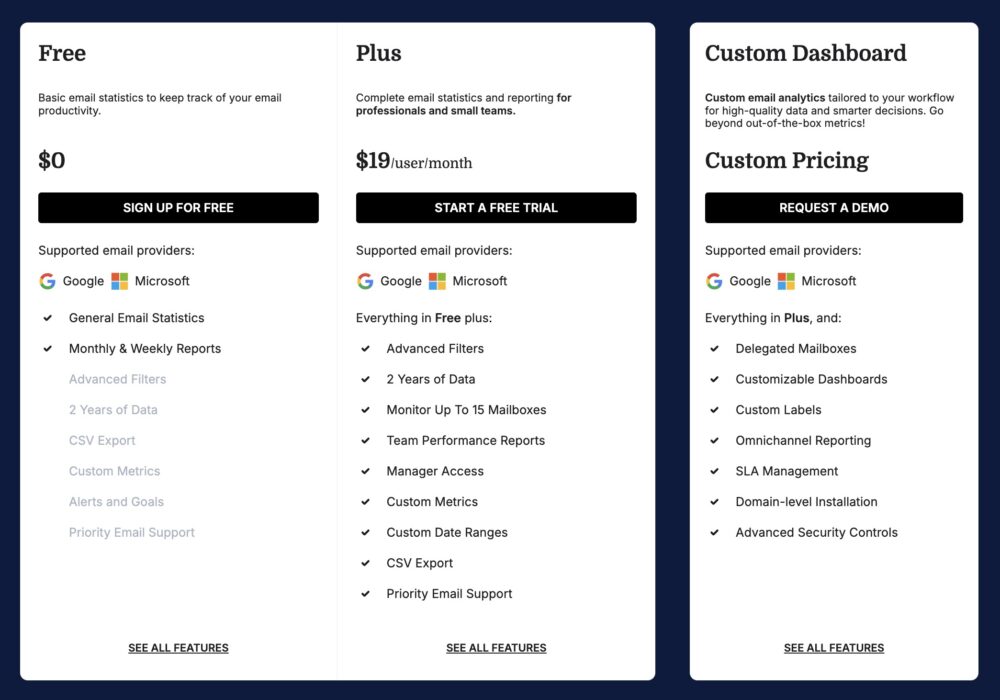Click the greyed-out CSV Export feature
The height and width of the screenshot is (700, 1000).
102,441
